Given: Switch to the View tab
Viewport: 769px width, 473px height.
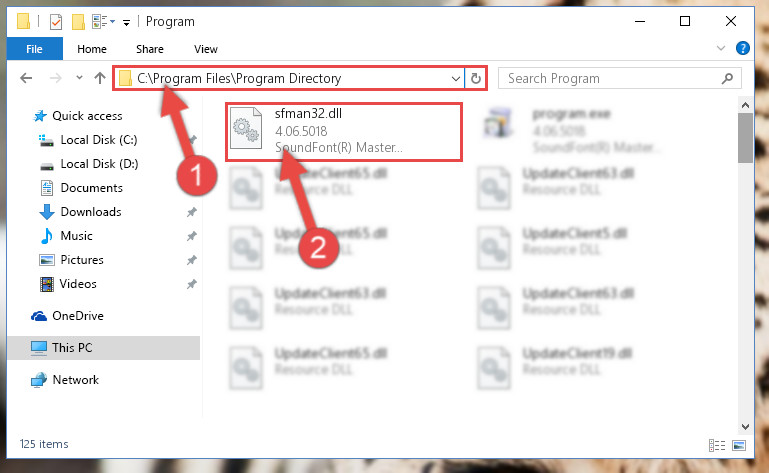Looking at the screenshot, I should (x=205, y=49).
